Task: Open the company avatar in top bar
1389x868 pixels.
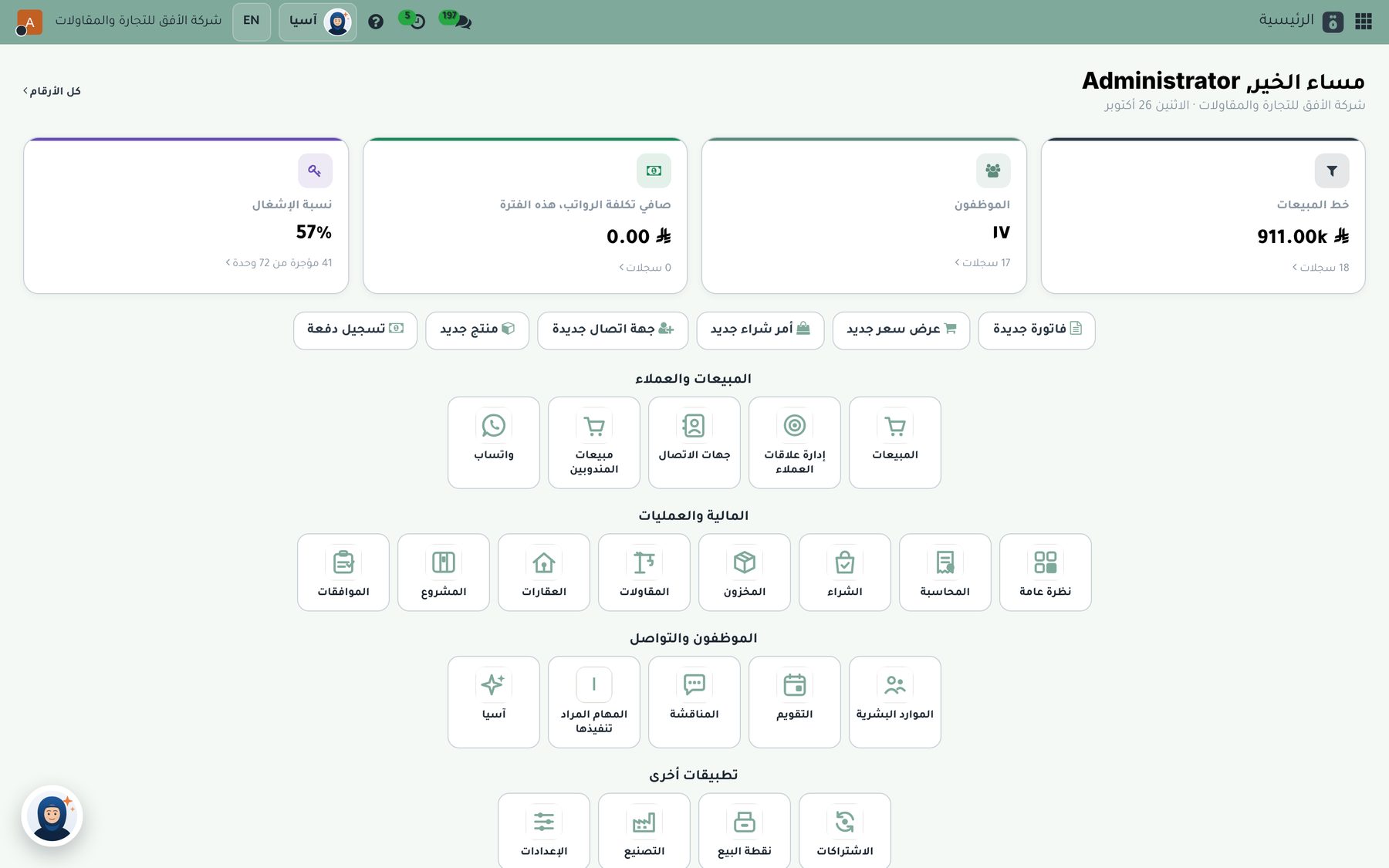Action: (29, 22)
